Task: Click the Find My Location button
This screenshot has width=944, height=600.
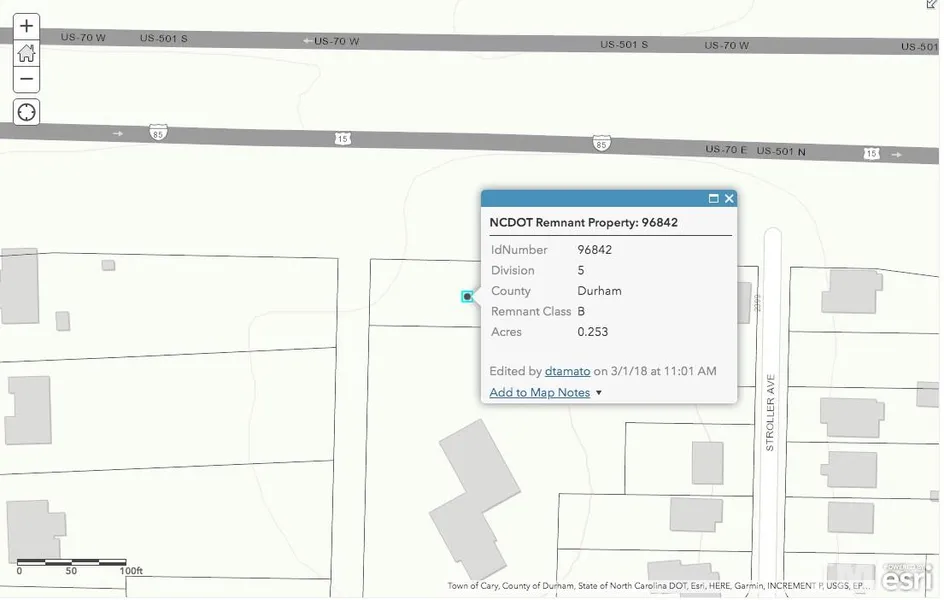Action: pos(27,112)
